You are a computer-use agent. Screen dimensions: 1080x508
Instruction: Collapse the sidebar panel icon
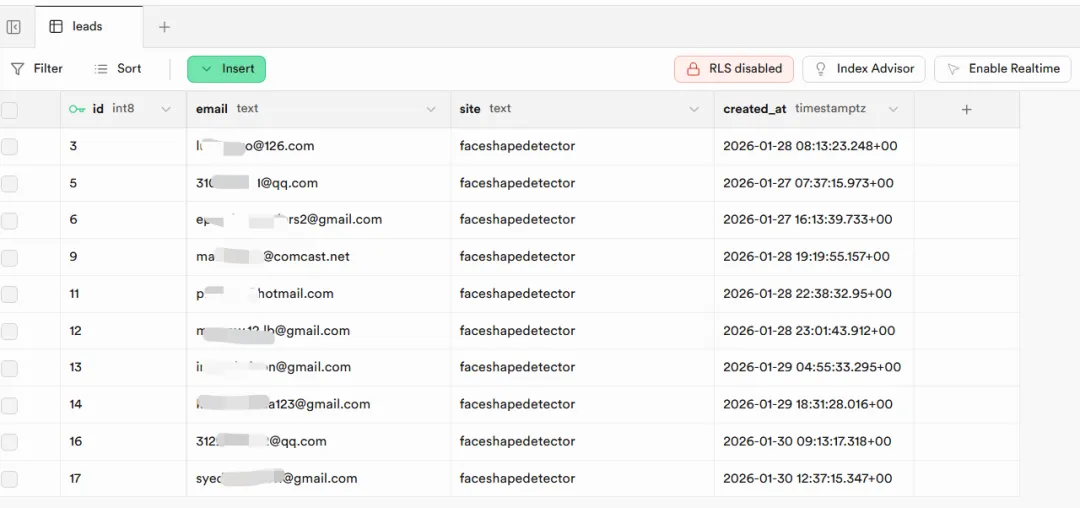pos(14,27)
